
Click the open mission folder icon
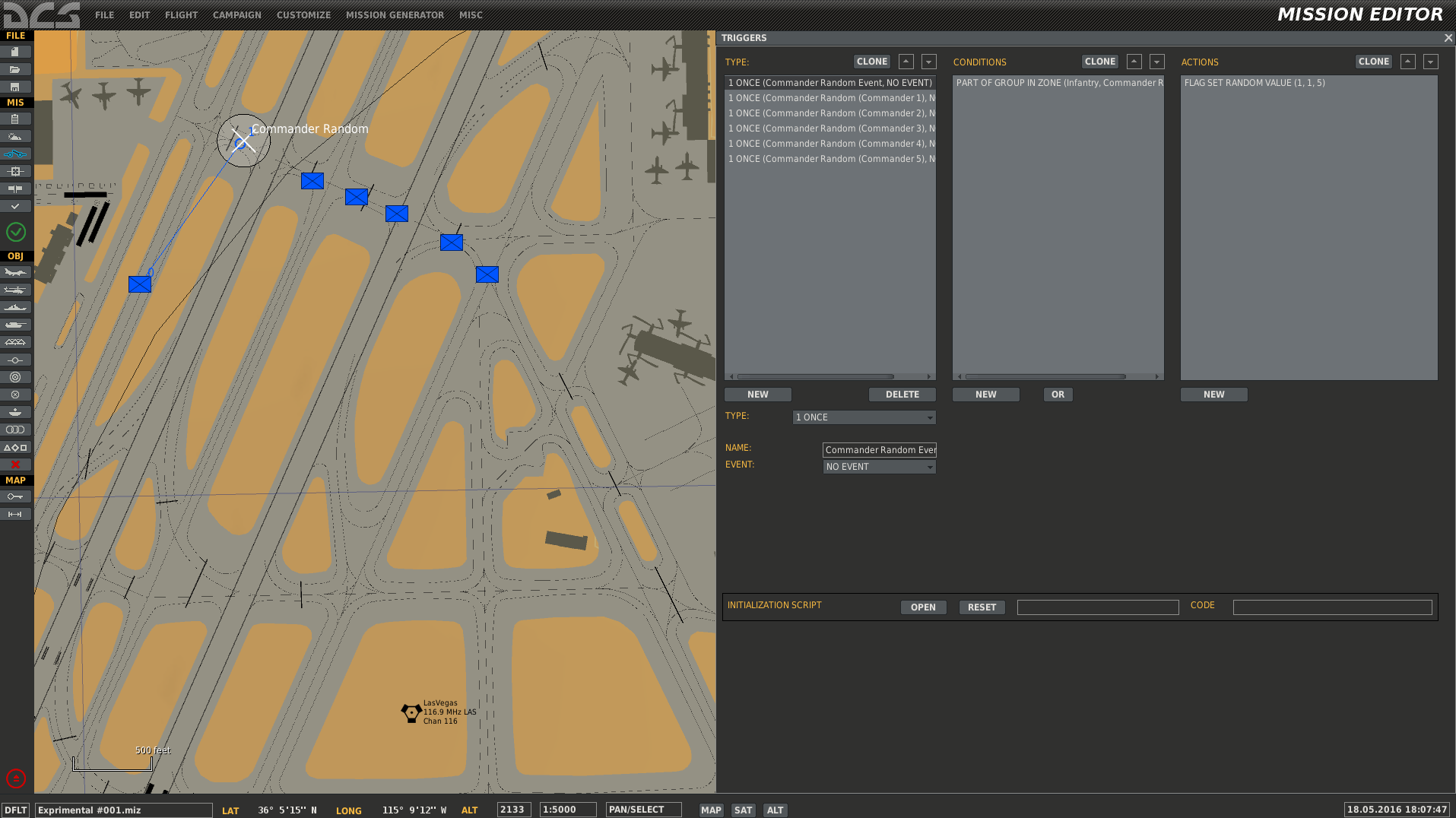(x=15, y=69)
